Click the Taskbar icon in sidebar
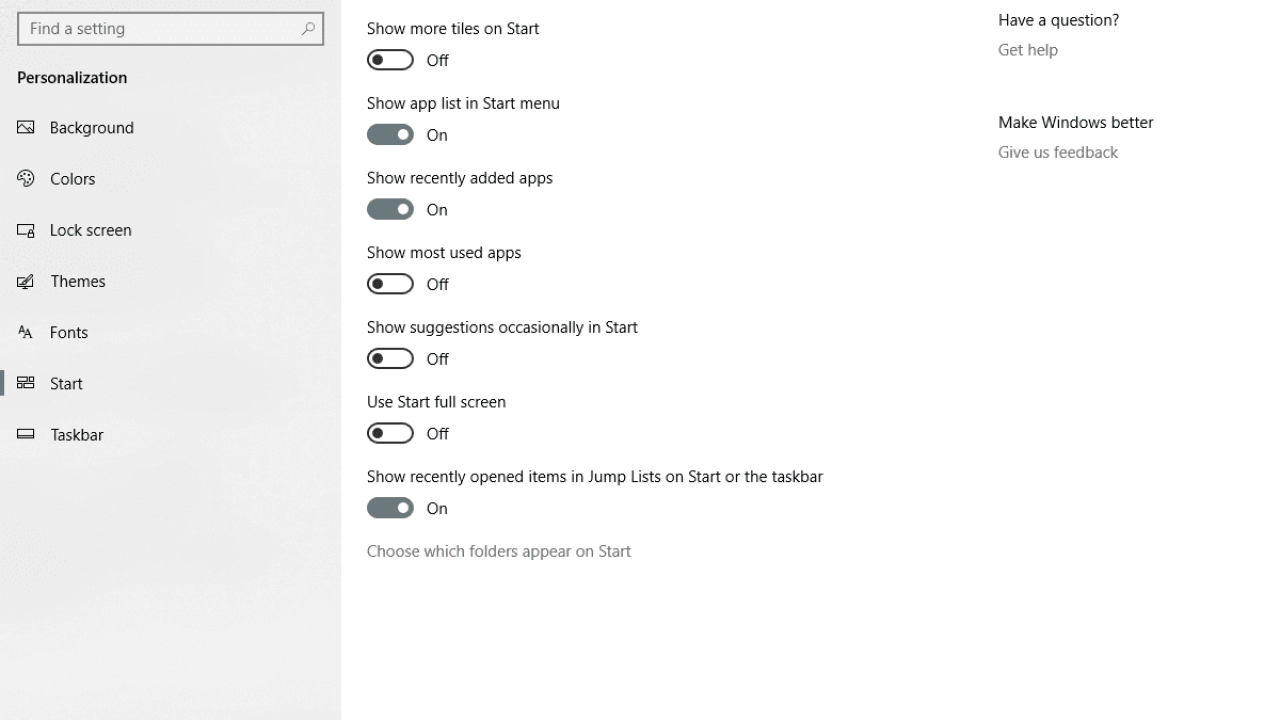The height and width of the screenshot is (720, 1280). [26, 434]
